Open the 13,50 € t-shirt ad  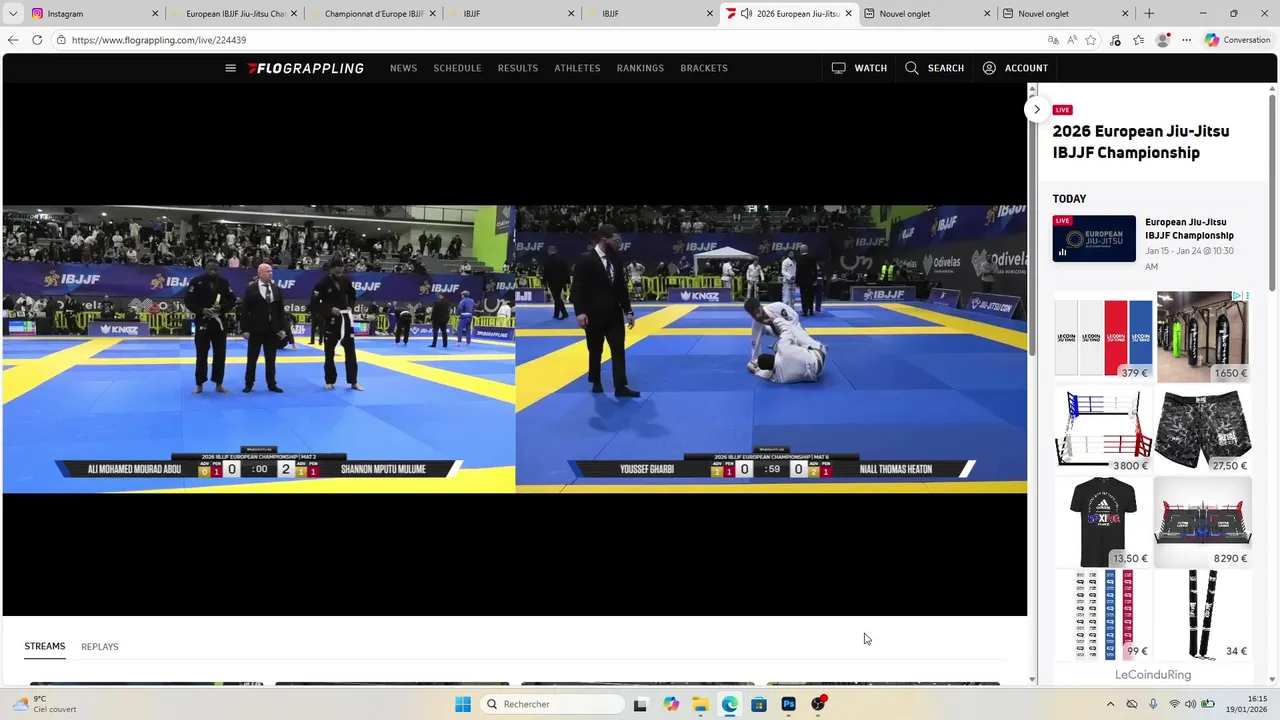coord(1103,522)
